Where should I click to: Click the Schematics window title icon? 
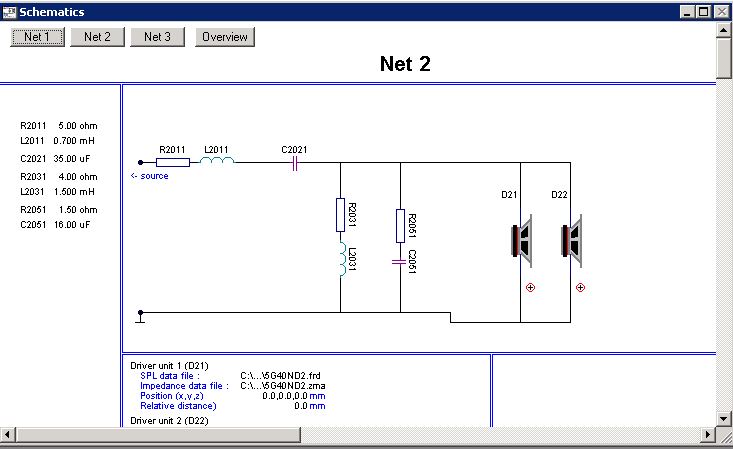[9, 12]
